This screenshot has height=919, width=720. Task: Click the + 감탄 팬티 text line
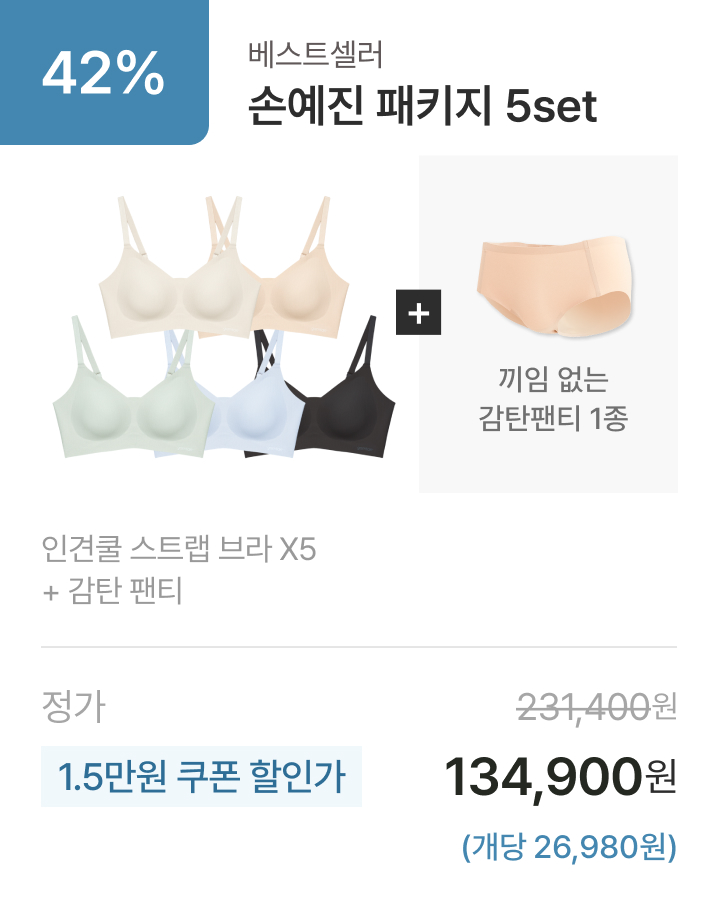pyautogui.click(x=113, y=590)
